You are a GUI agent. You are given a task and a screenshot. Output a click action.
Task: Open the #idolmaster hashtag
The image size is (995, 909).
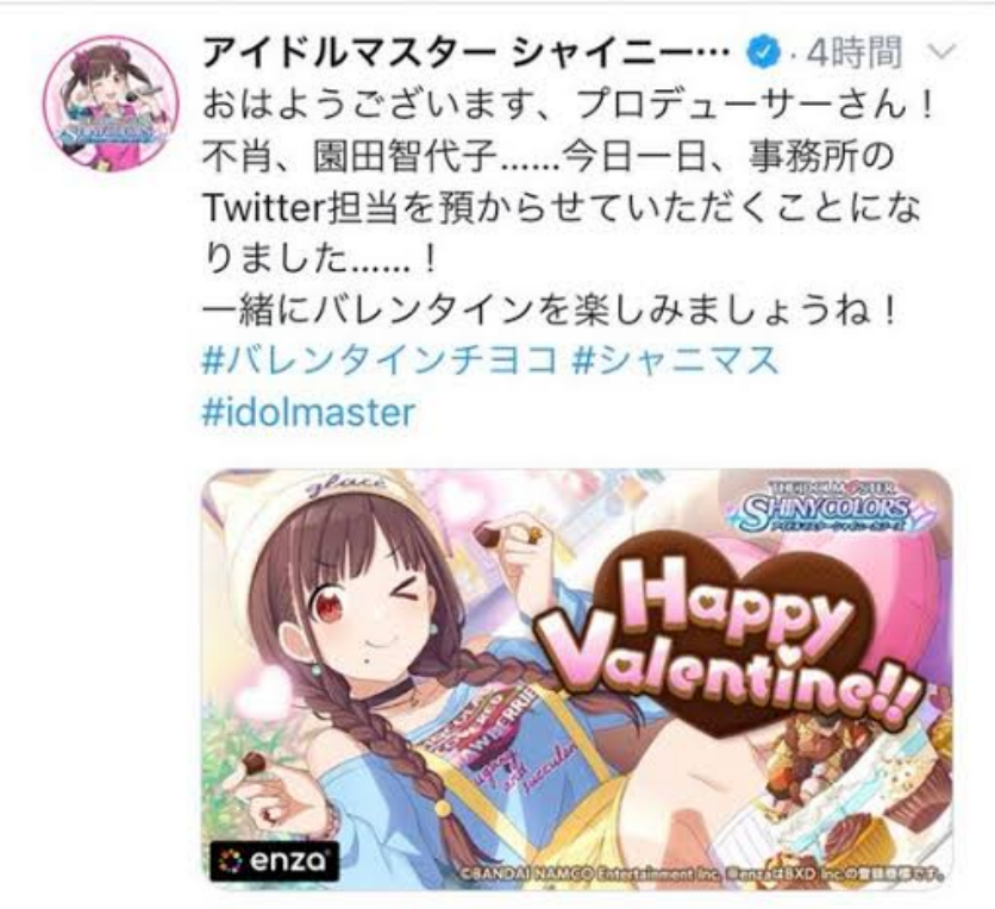pos(308,412)
